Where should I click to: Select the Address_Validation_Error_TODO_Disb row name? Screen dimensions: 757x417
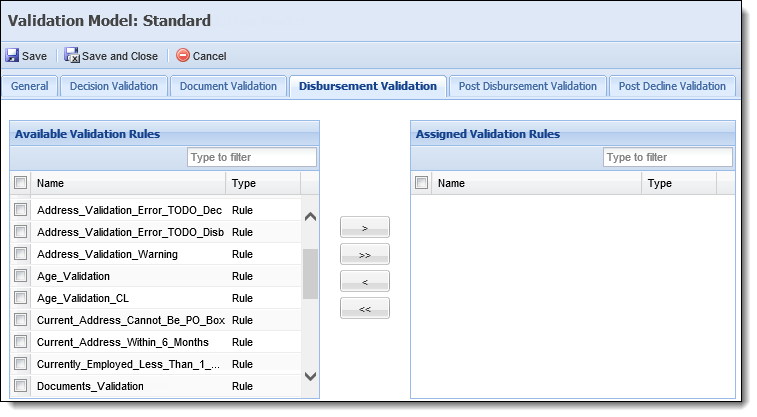130,232
